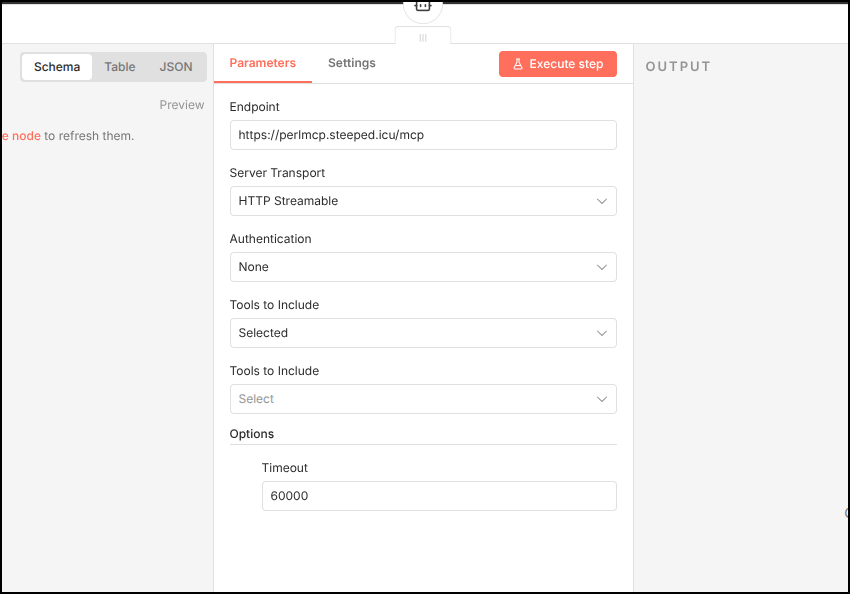Expand the Tools to Include 'Selected' dropdown
Viewport: 850px width, 594px height.
click(x=422, y=333)
